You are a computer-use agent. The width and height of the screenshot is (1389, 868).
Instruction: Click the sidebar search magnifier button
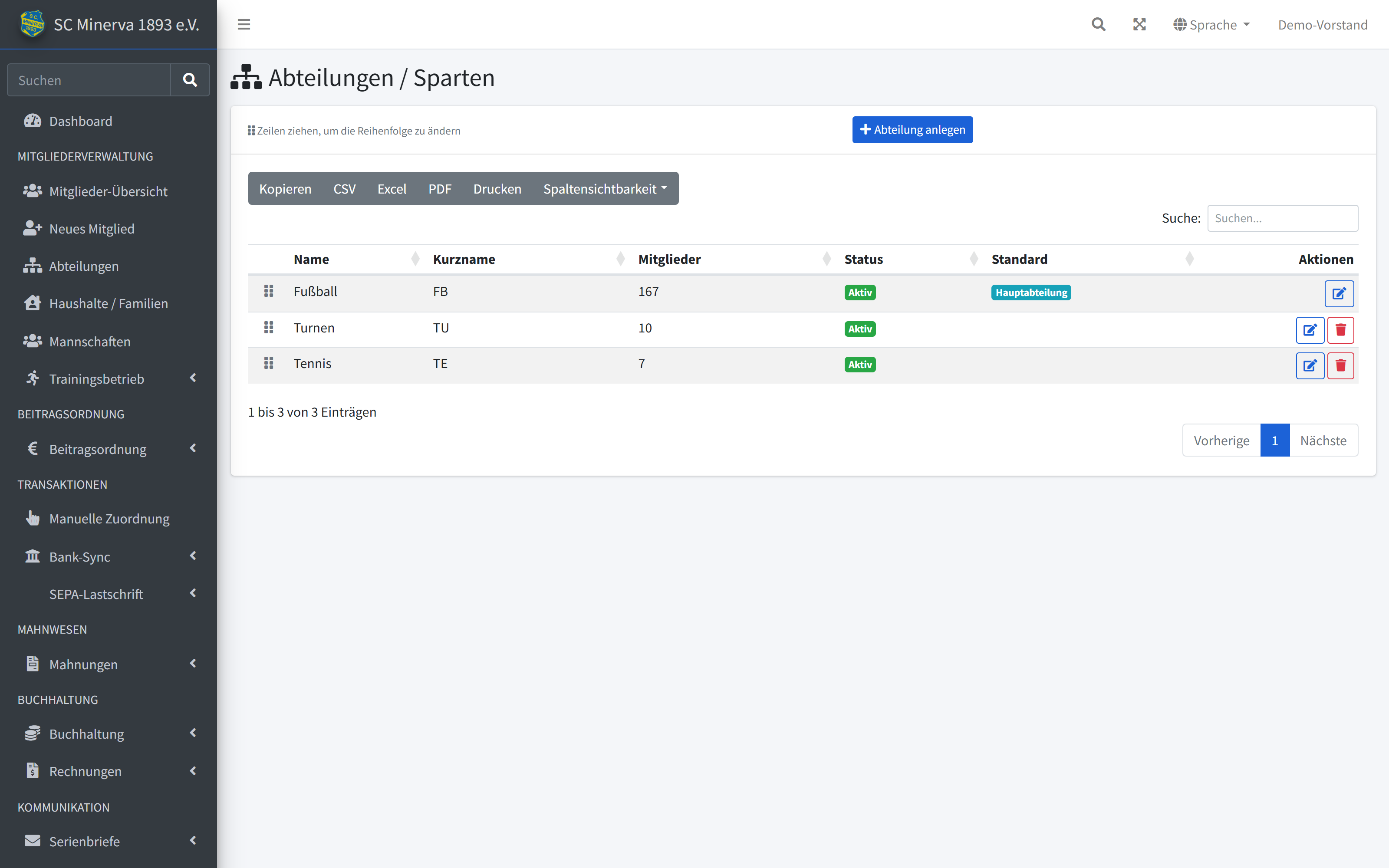click(190, 80)
